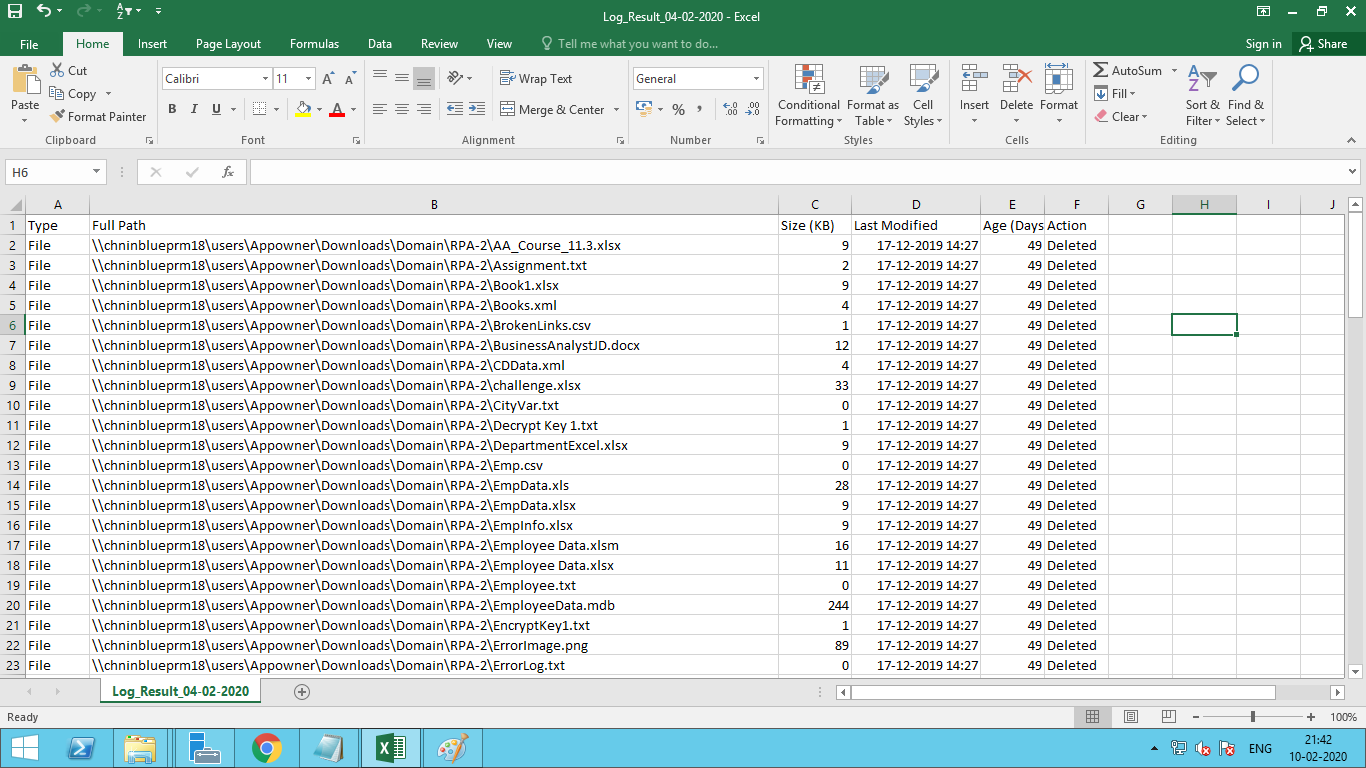Open Find & Select magnifier
1366x768 pixels.
[x=1245, y=80]
